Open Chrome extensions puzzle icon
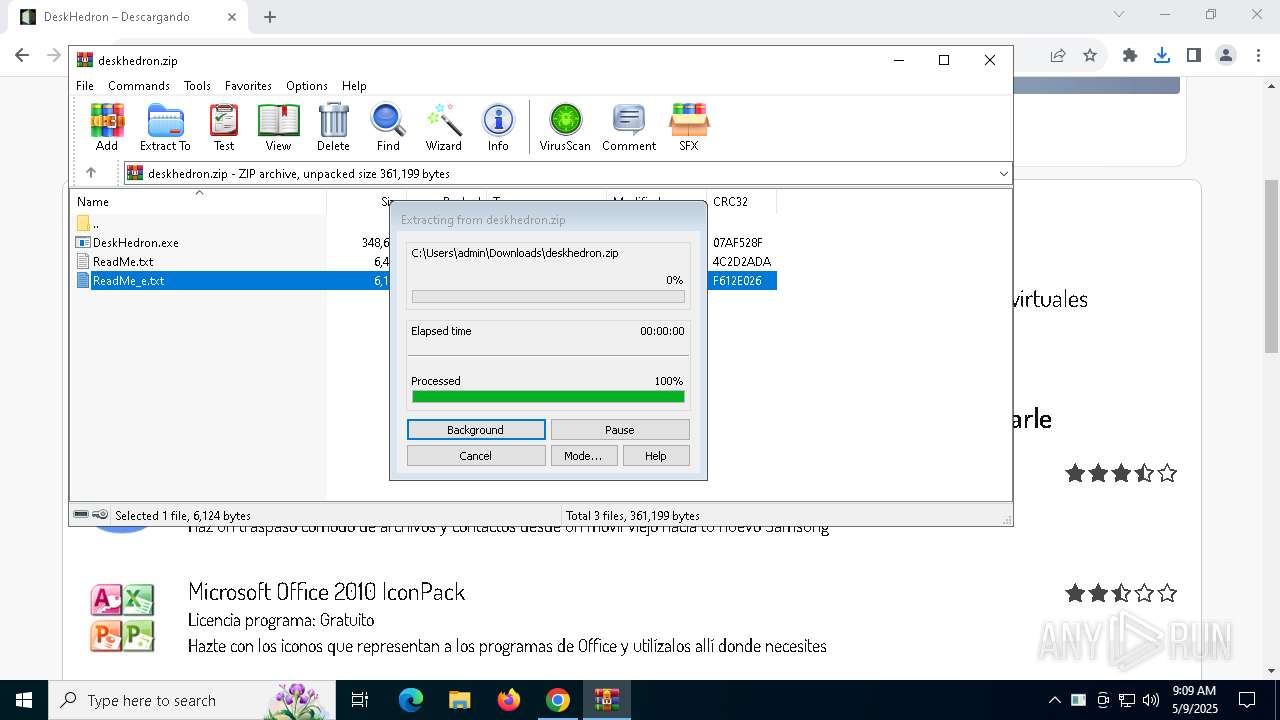Viewport: 1280px width, 720px height. coord(1130,56)
